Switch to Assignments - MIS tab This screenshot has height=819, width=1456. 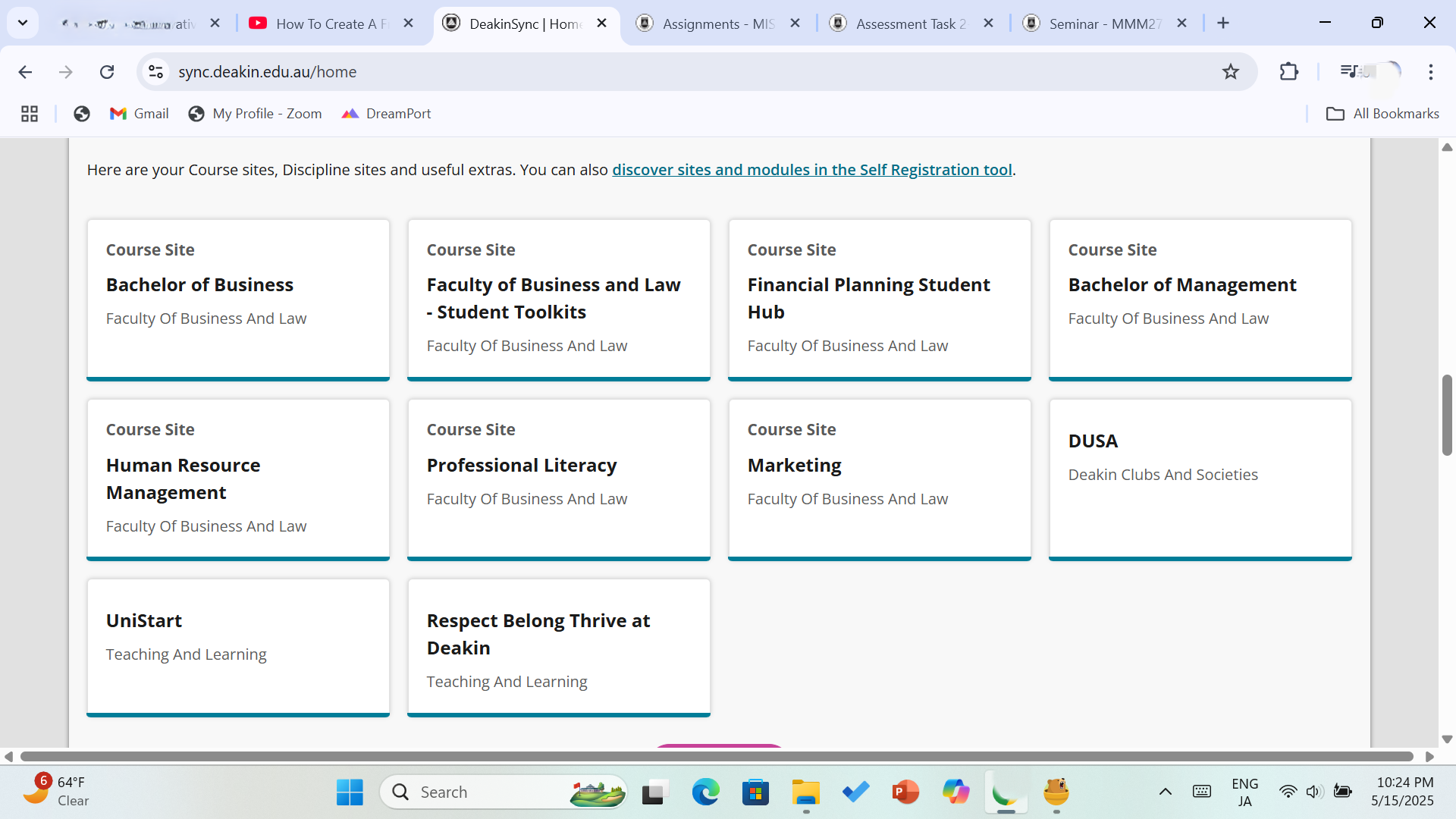coord(717,24)
